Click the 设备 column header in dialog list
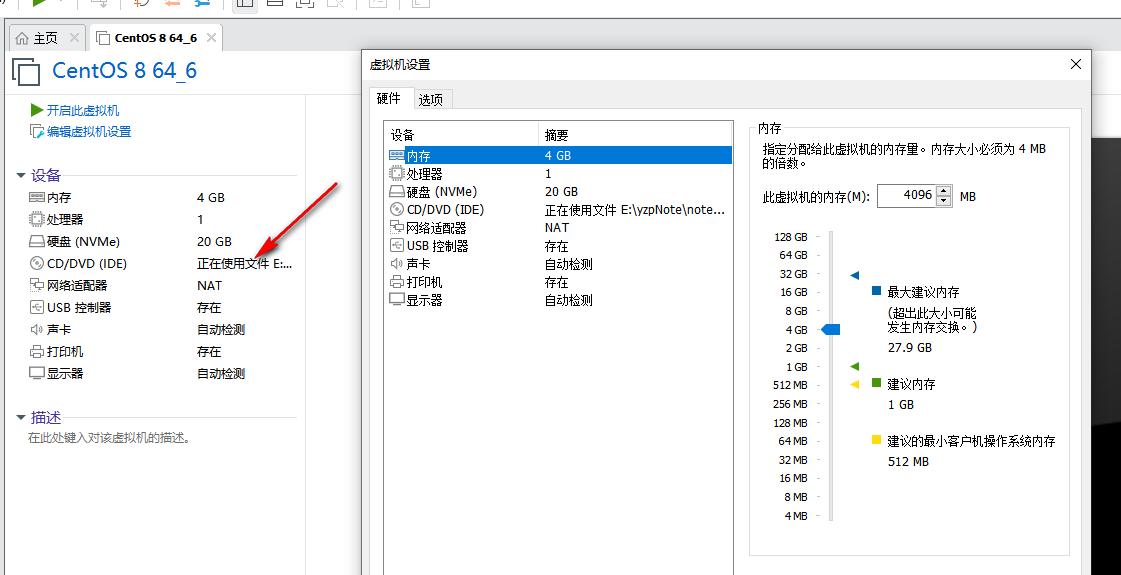The width and height of the screenshot is (1121, 575). tap(460, 135)
